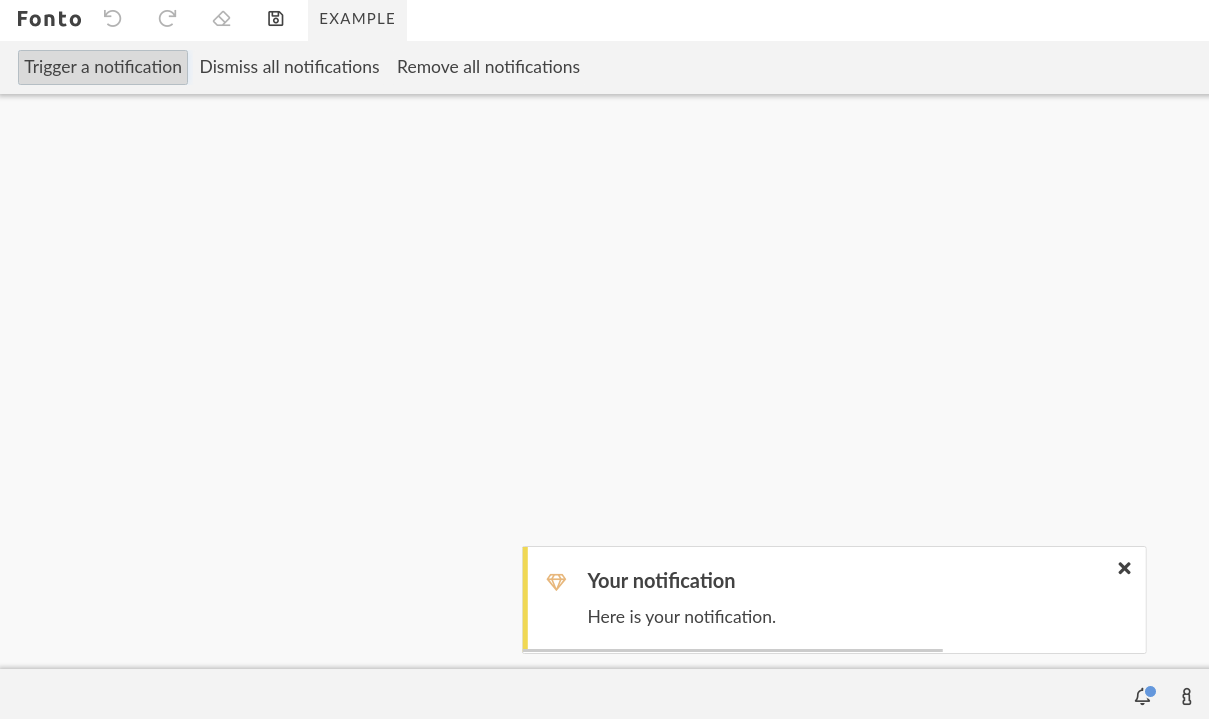Close the Your notification popup
The image size is (1209, 719).
pyautogui.click(x=1124, y=568)
